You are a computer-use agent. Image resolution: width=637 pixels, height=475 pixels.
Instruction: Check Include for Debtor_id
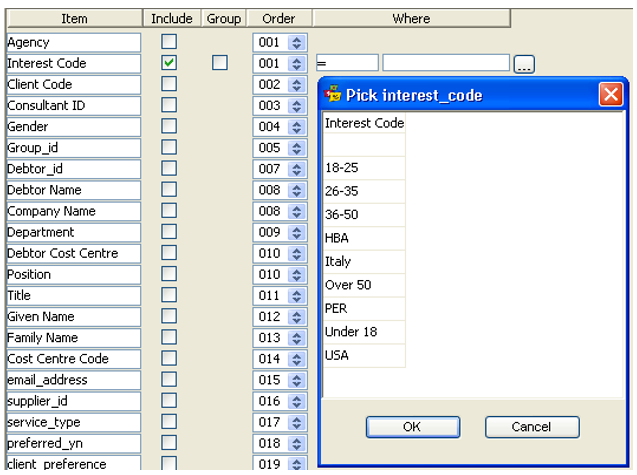[x=169, y=169]
